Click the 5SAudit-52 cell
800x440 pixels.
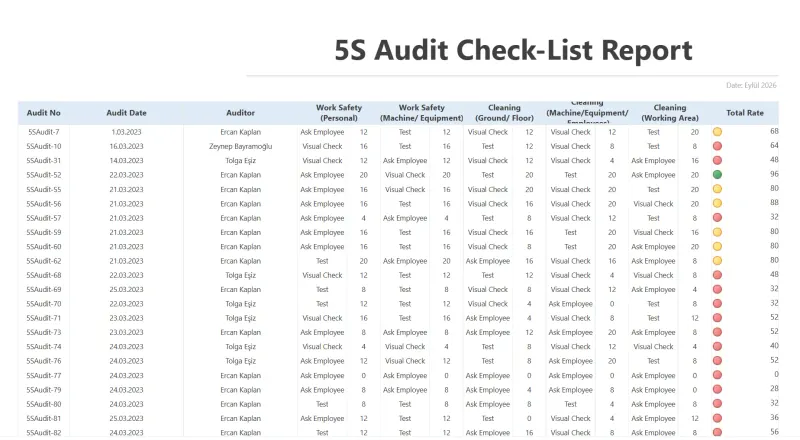(x=43, y=175)
